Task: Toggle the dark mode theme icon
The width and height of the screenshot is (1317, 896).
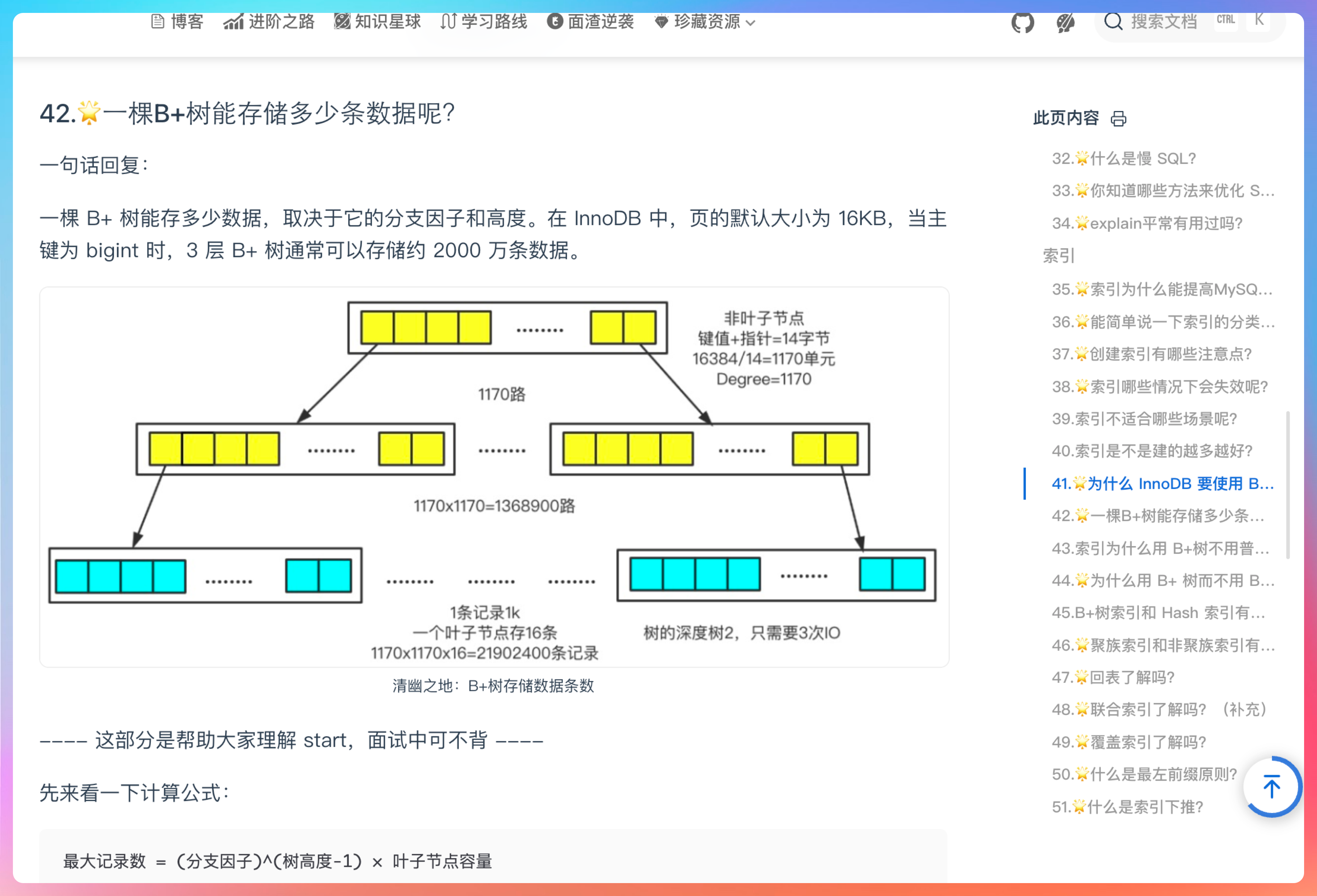Action: tap(1066, 23)
